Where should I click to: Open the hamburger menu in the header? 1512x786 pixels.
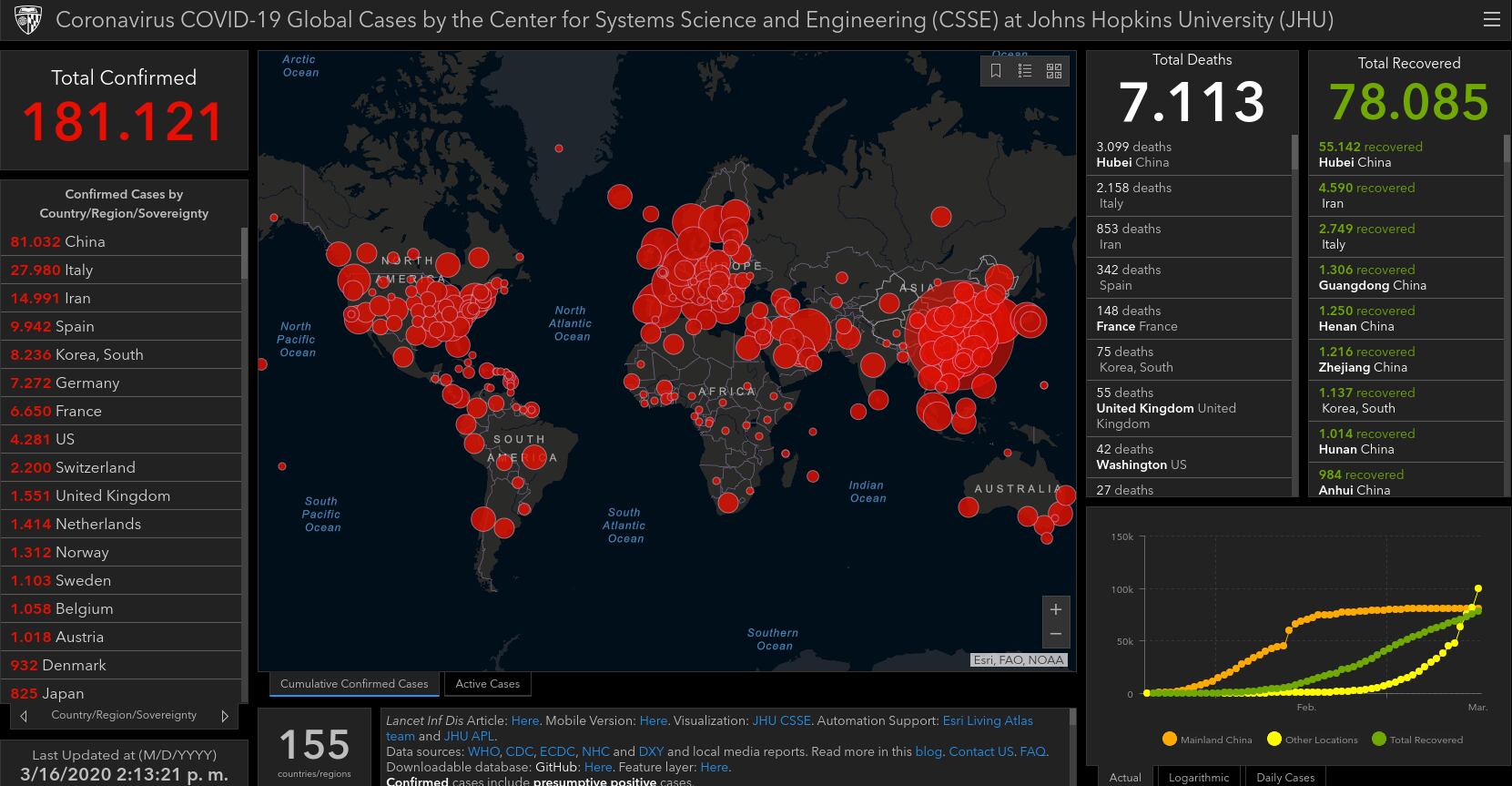[x=1491, y=20]
